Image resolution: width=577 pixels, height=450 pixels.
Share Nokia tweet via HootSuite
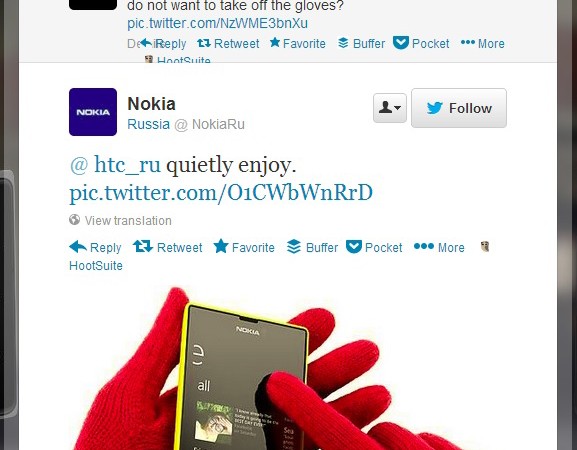point(96,266)
